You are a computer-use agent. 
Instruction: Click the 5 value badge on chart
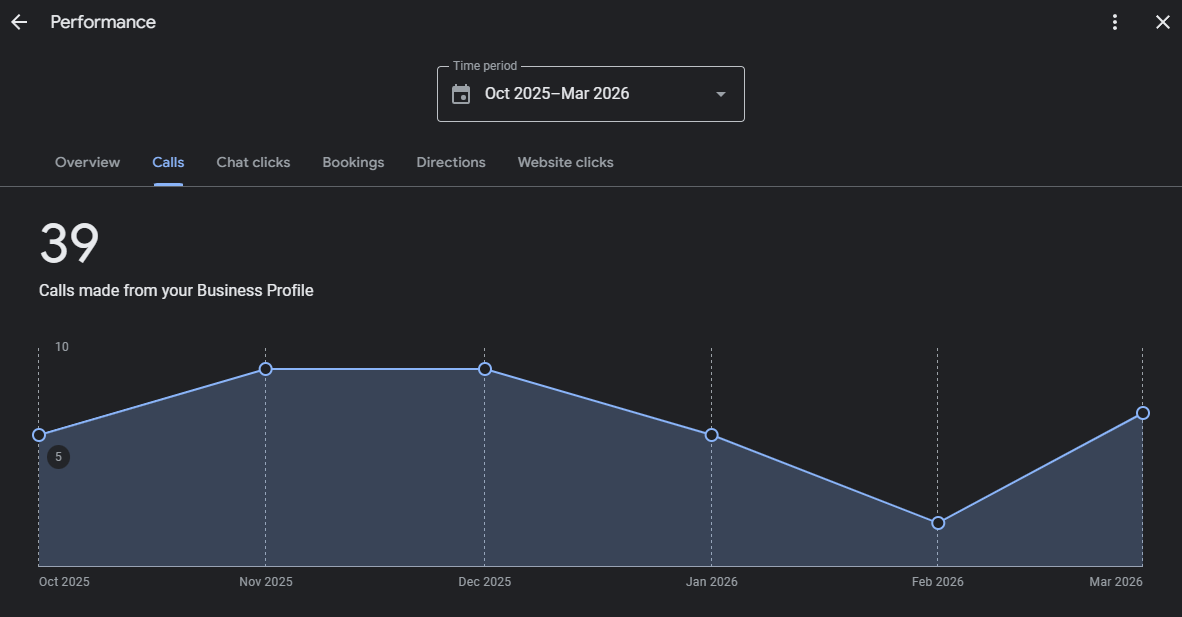point(58,457)
